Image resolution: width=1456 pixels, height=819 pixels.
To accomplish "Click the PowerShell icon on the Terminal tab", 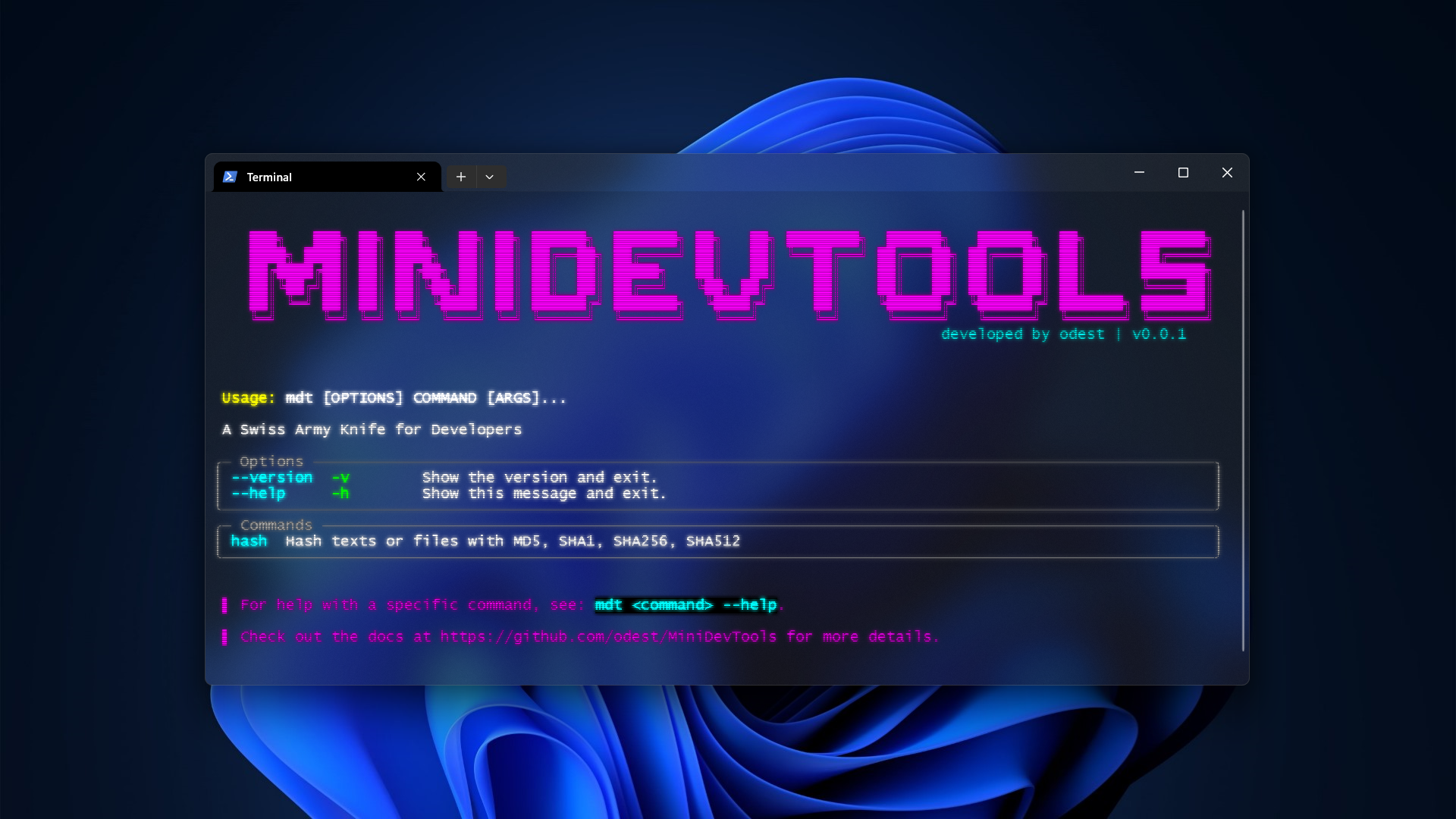I will point(230,177).
